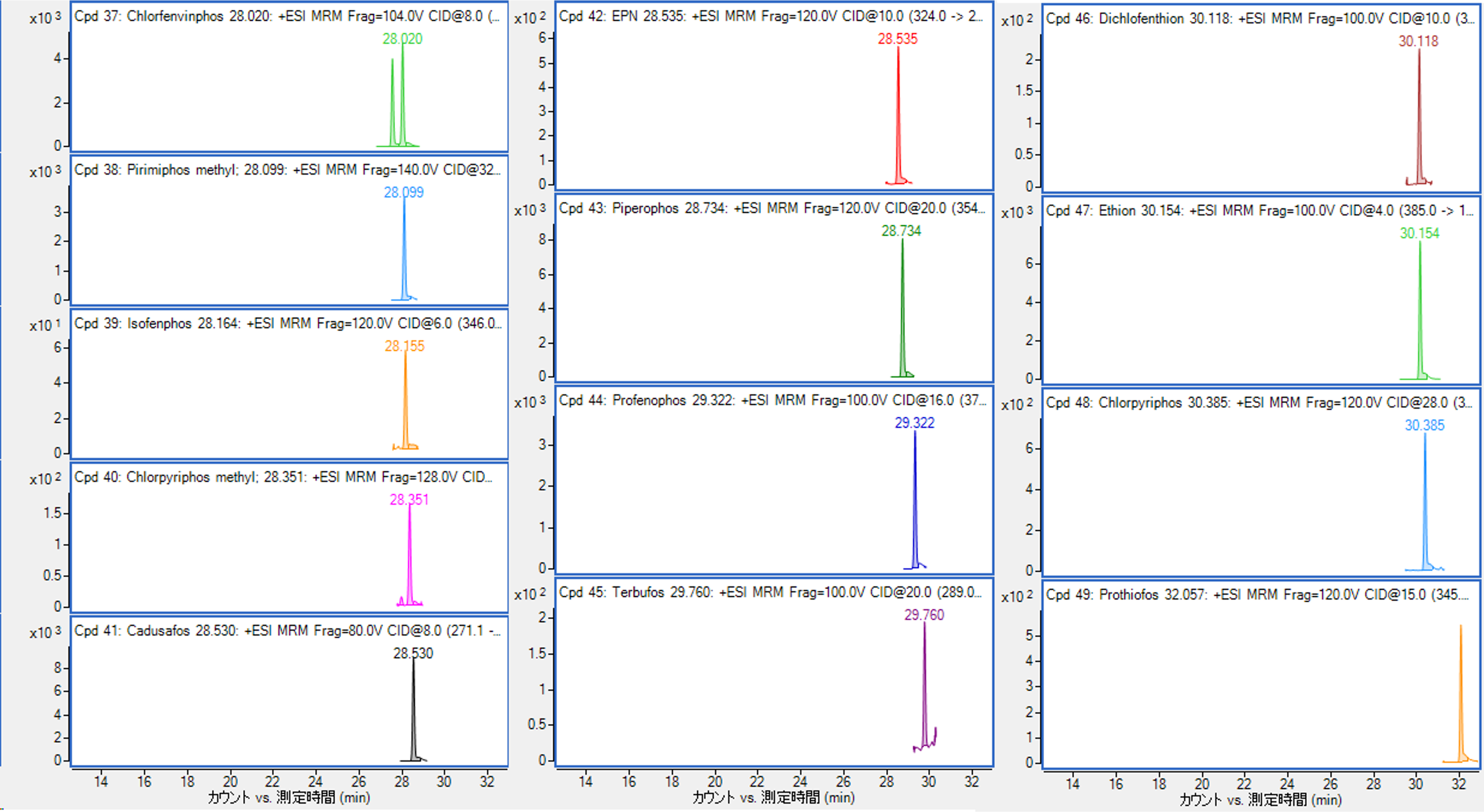Click the 28.734 peak label

point(901,231)
